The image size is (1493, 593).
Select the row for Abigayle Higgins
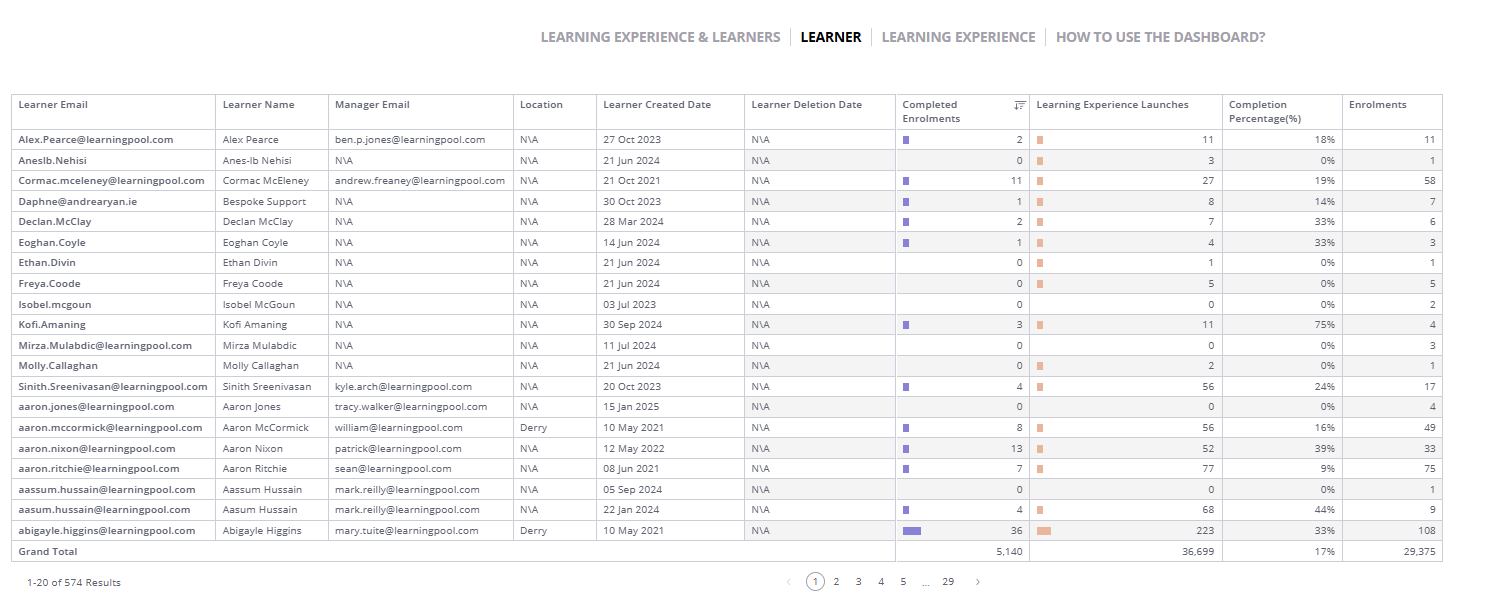coord(400,530)
